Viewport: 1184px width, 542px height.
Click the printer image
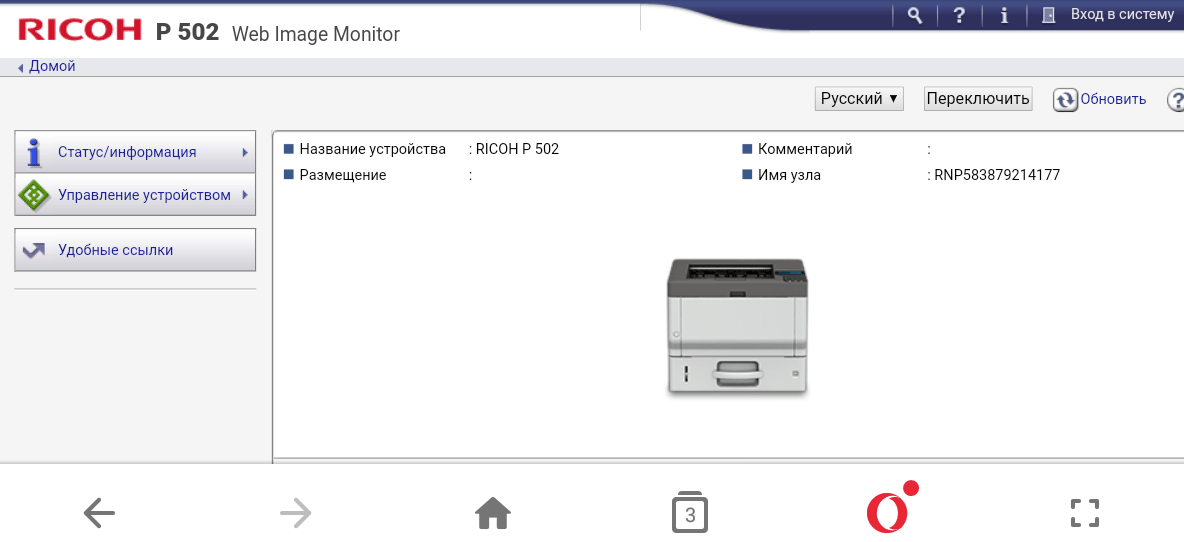pos(736,325)
